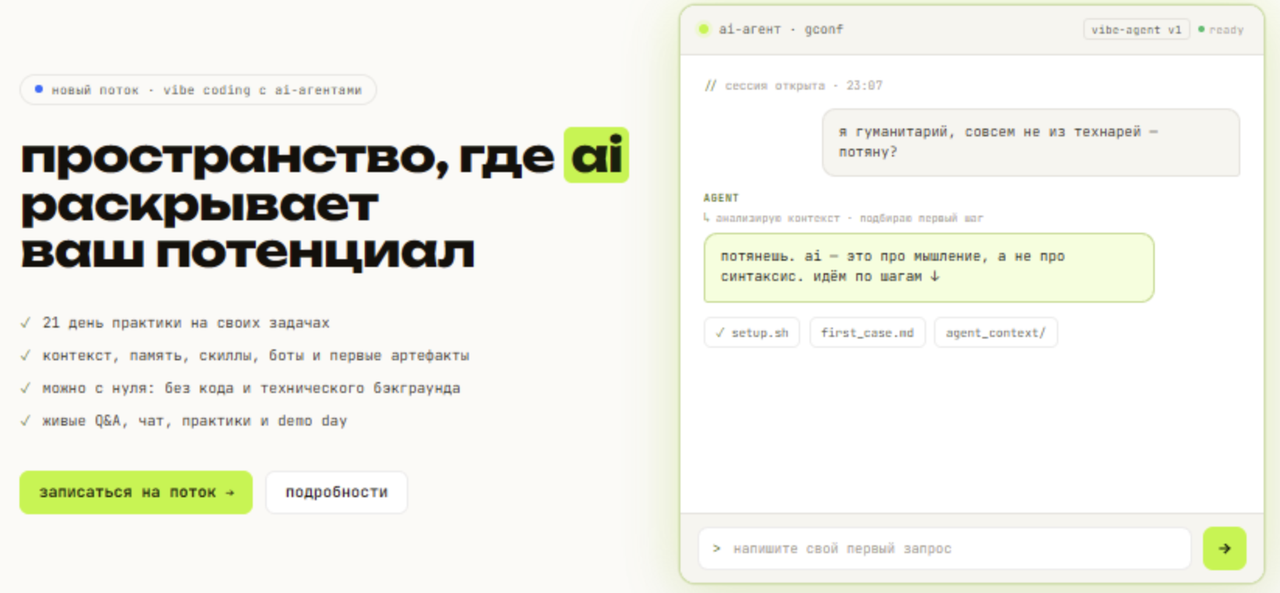Click можно с нуля list item
The image size is (1280, 593).
240,388
